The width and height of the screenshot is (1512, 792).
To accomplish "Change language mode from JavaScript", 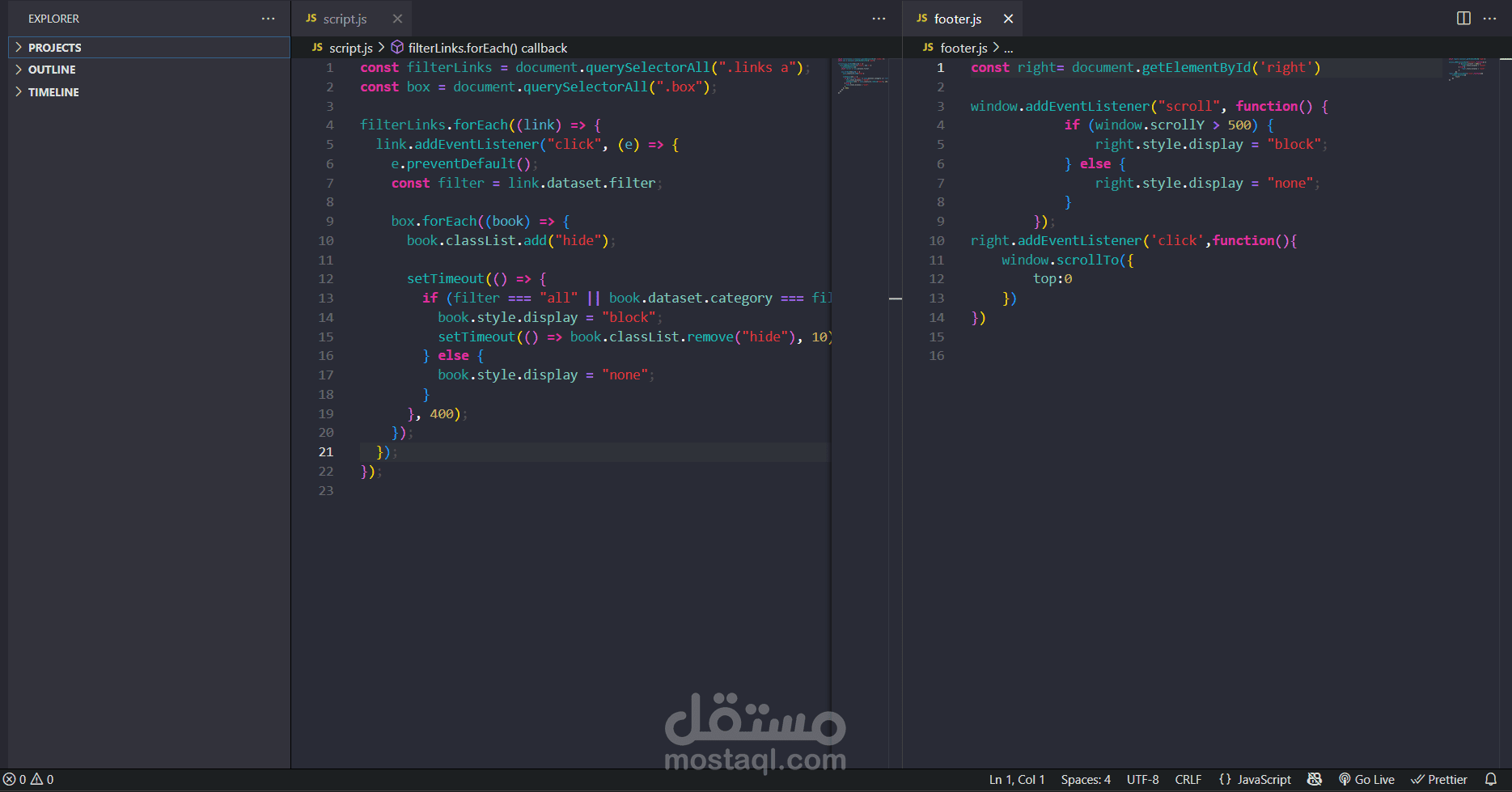I will pyautogui.click(x=1256, y=779).
